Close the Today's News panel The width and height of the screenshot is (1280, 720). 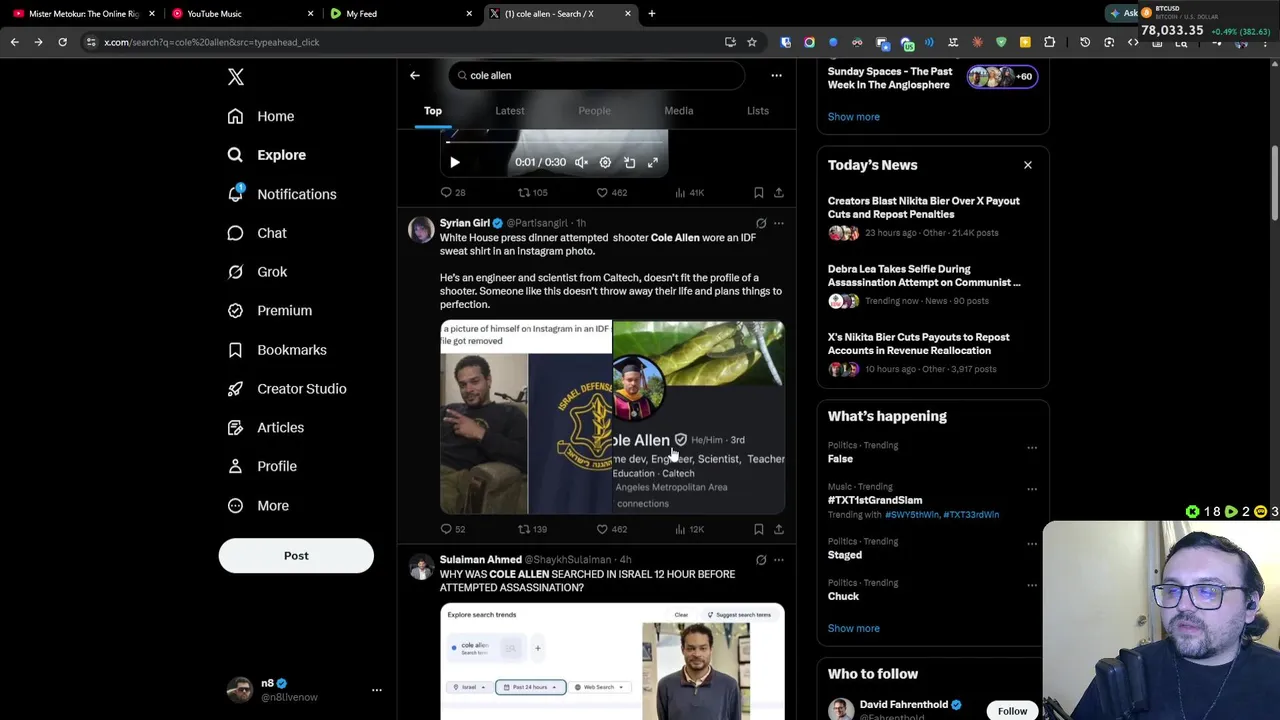pyautogui.click(x=1028, y=165)
